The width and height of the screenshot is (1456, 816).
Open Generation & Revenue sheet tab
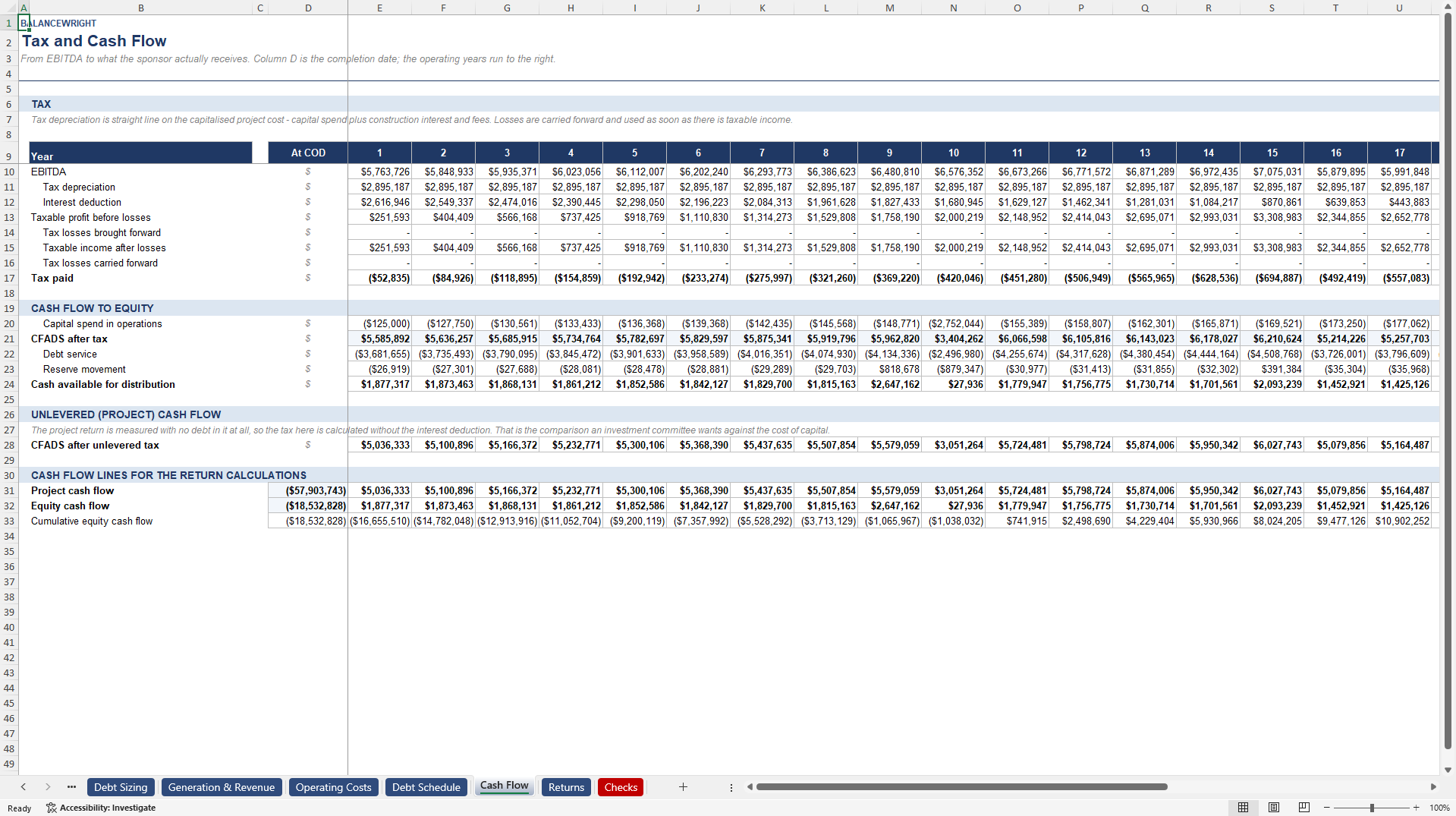(x=222, y=787)
